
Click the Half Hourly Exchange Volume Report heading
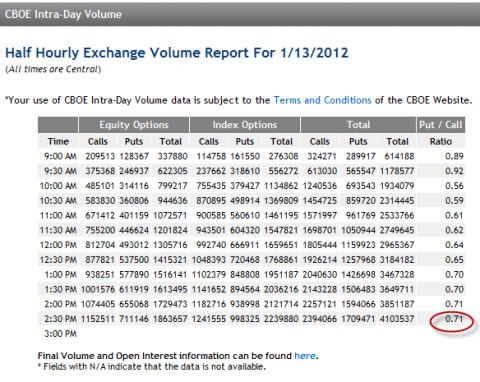(177, 53)
